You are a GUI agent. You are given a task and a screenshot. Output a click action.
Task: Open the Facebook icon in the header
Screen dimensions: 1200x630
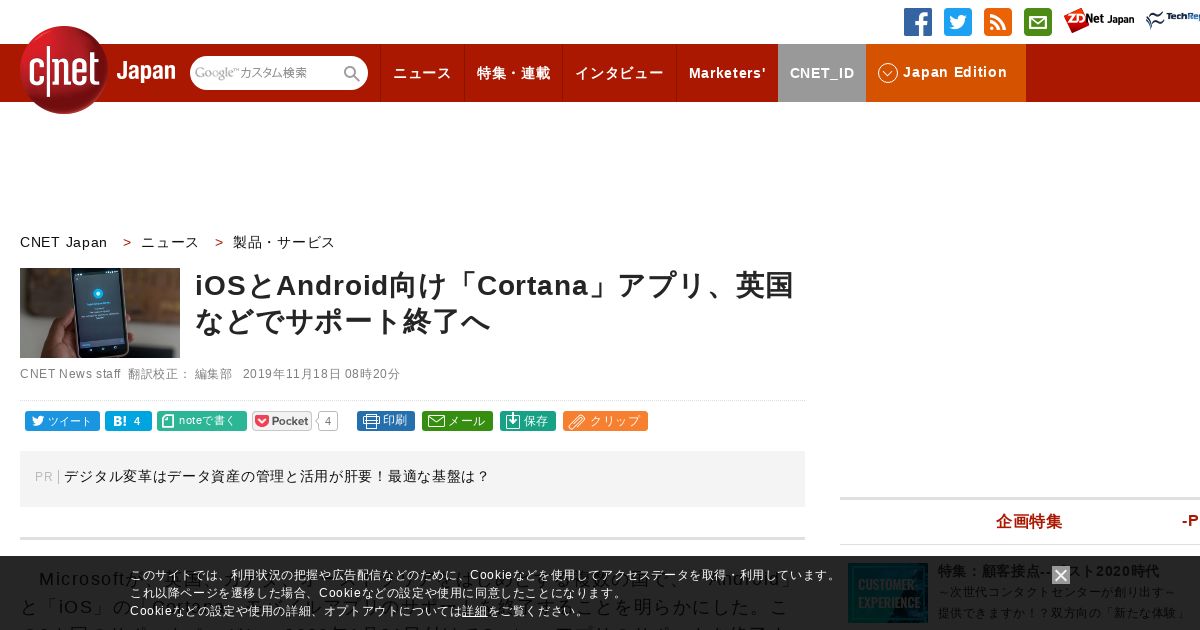(918, 22)
